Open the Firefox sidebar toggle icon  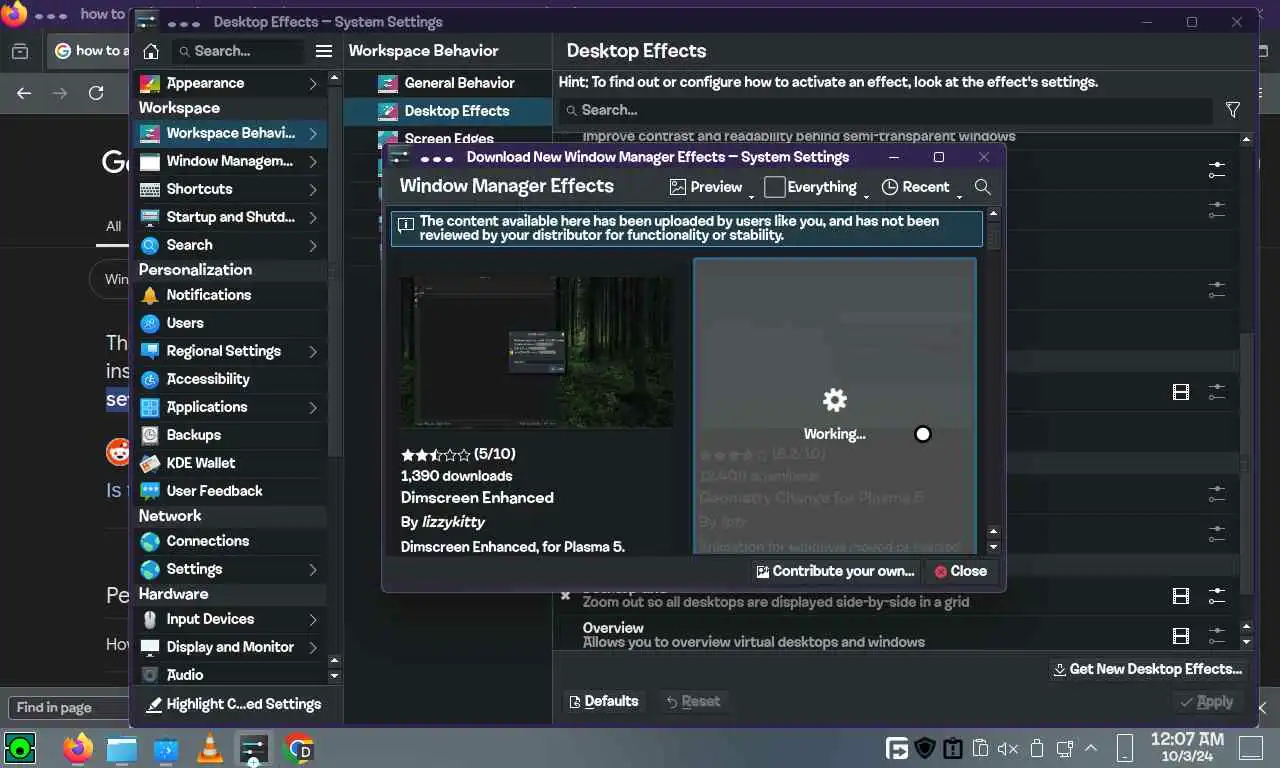click(x=20, y=51)
